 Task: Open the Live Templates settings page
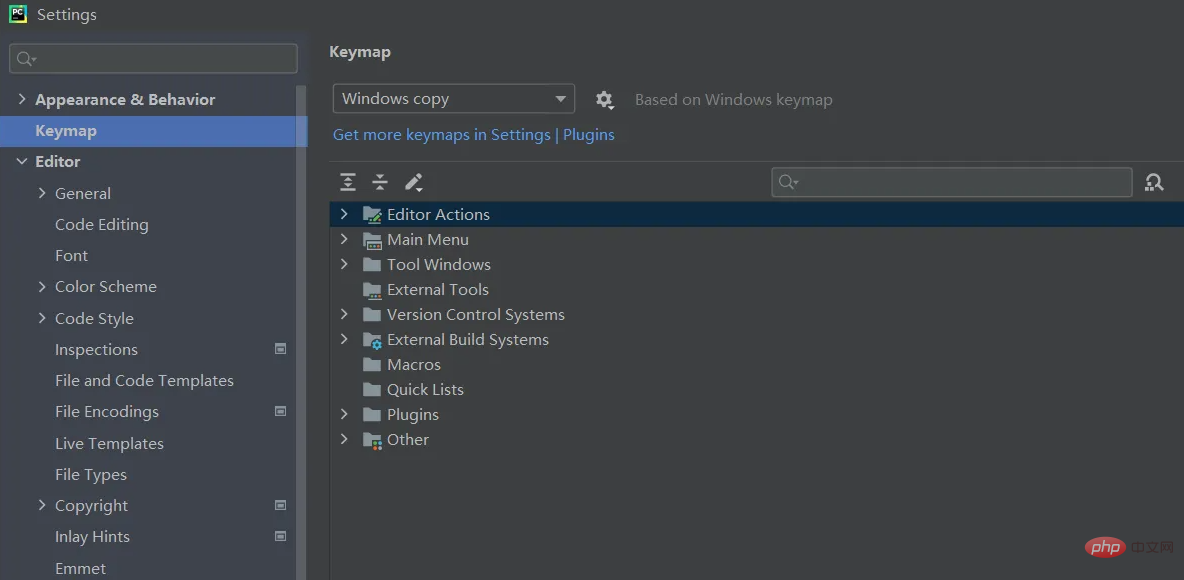(109, 443)
